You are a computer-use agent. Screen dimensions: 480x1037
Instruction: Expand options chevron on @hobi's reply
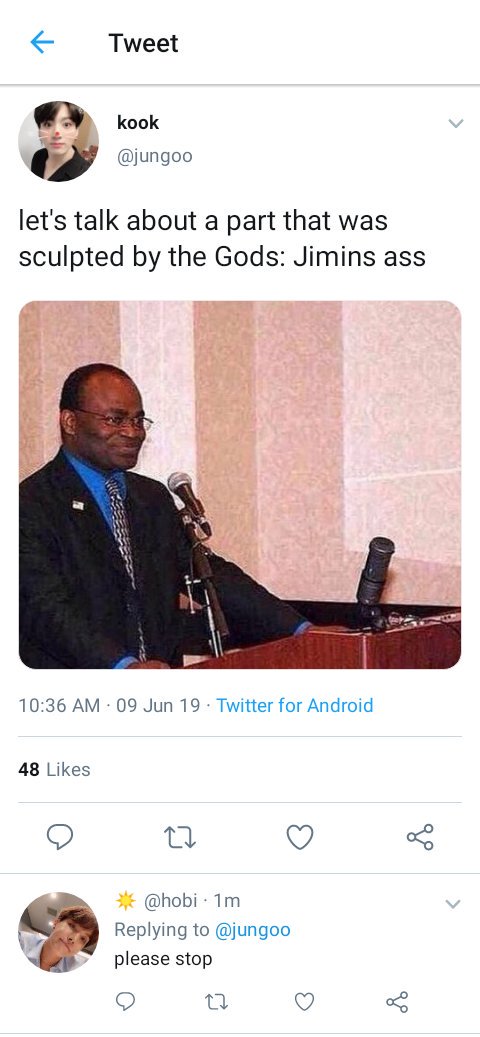point(453,904)
